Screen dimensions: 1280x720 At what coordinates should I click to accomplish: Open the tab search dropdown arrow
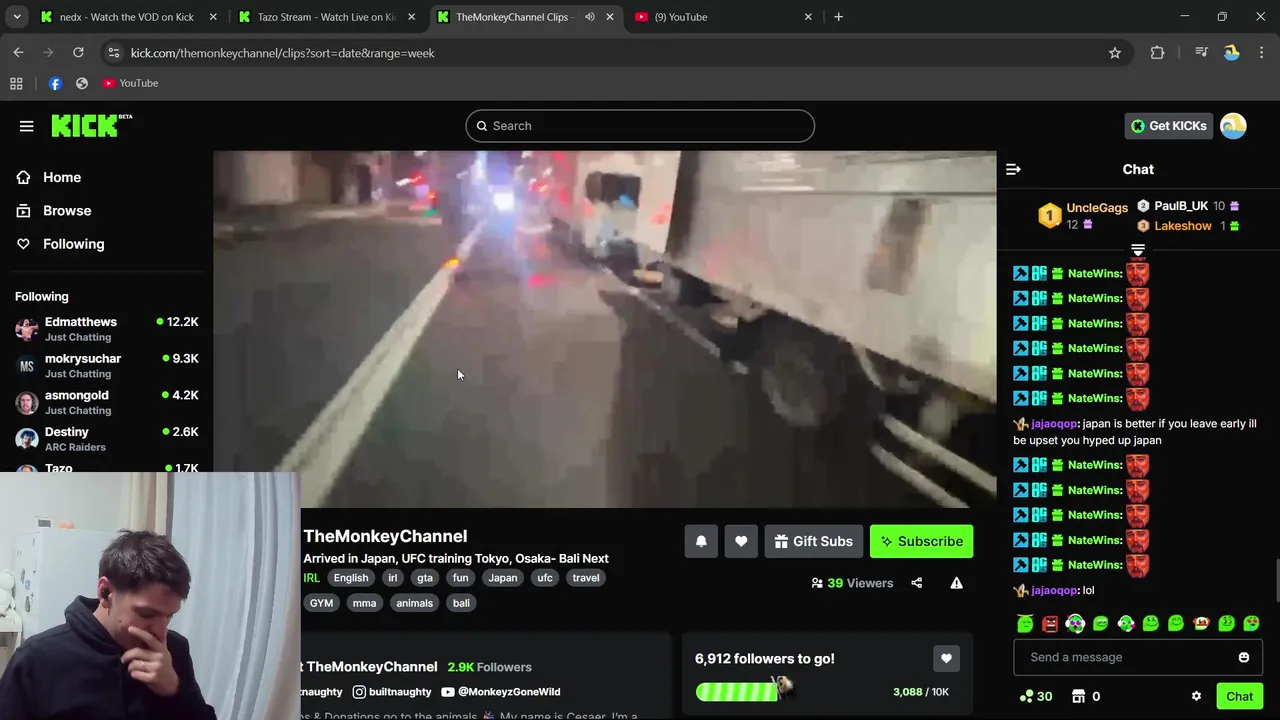pos(16,17)
